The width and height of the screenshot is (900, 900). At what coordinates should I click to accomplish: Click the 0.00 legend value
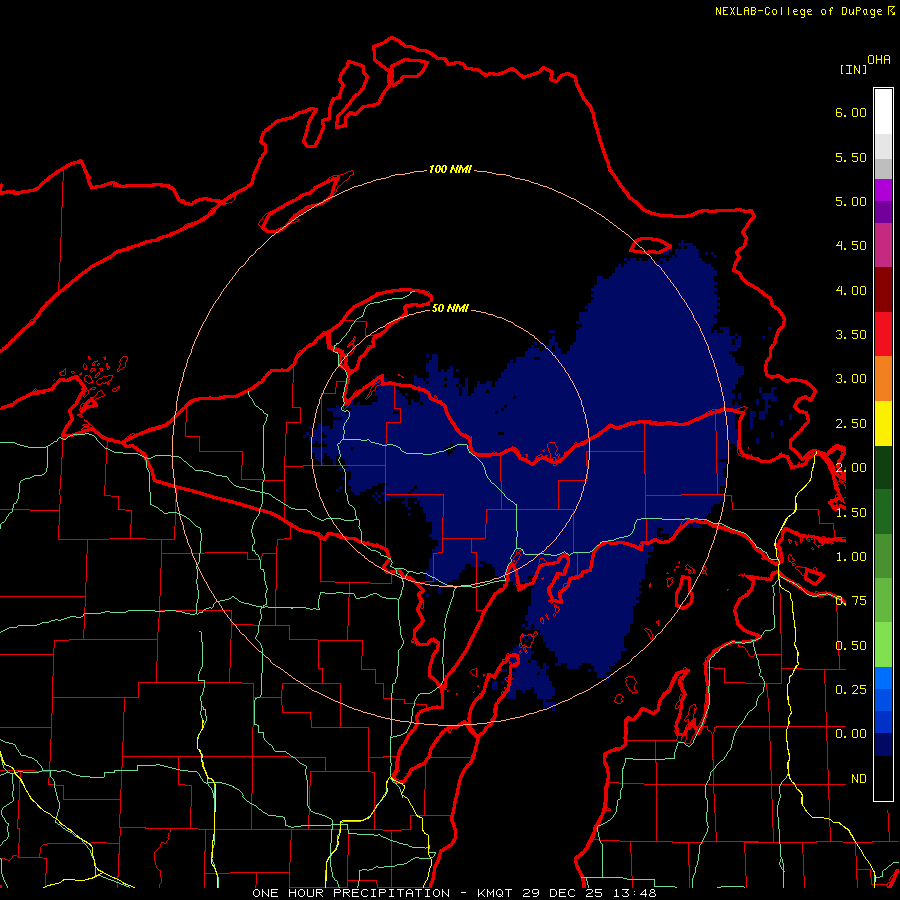(851, 734)
